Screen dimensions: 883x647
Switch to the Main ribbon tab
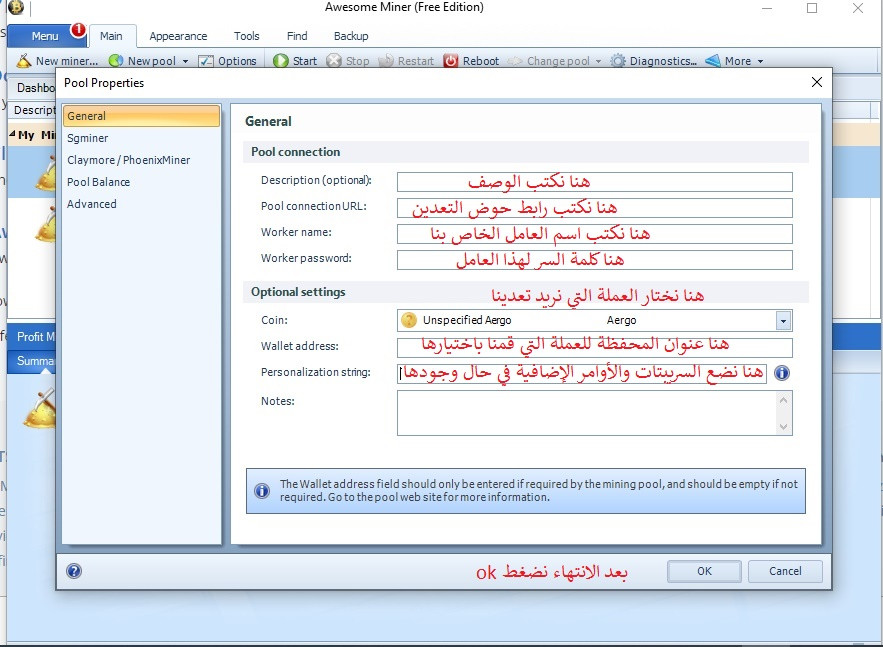(x=112, y=36)
